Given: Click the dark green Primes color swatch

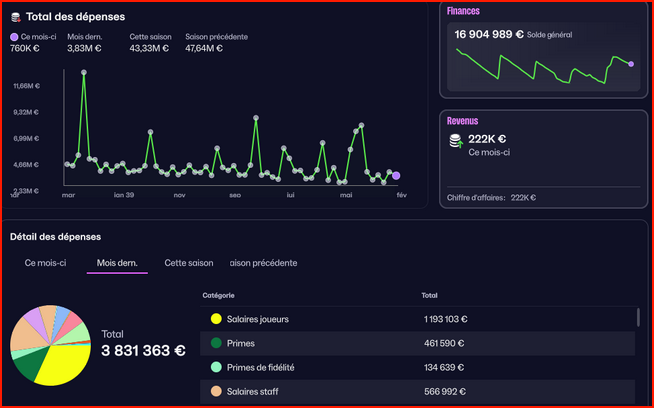Looking at the screenshot, I should click(x=215, y=343).
